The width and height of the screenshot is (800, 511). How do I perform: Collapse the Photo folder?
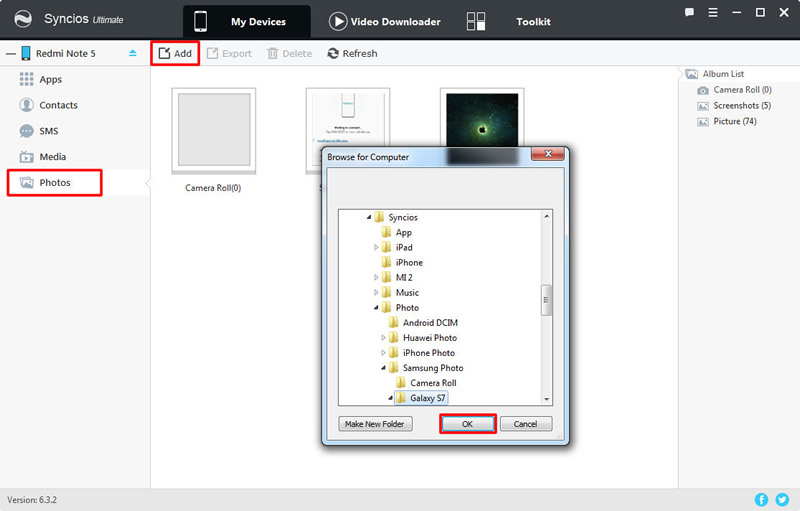coord(376,308)
